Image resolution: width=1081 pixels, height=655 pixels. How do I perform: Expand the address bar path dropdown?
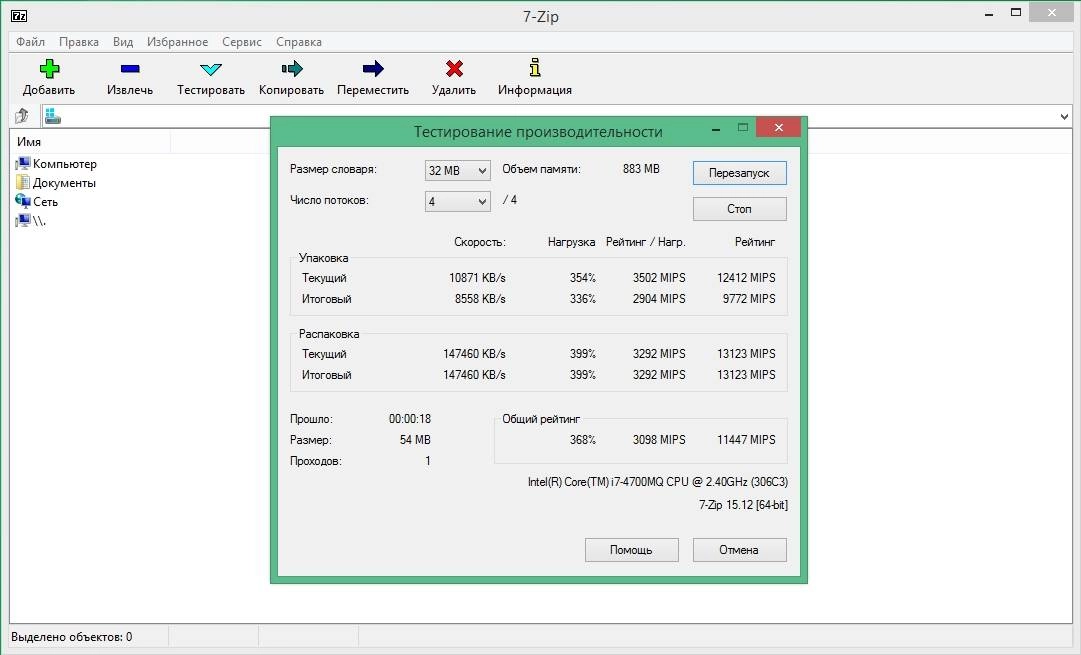[x=1064, y=117]
